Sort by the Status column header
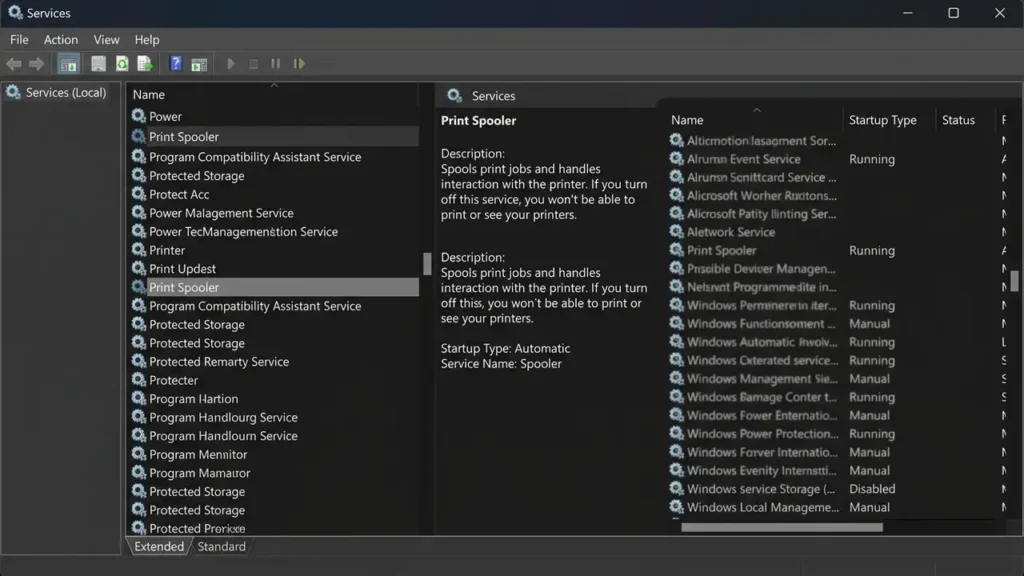The height and width of the screenshot is (576, 1024). click(958, 120)
